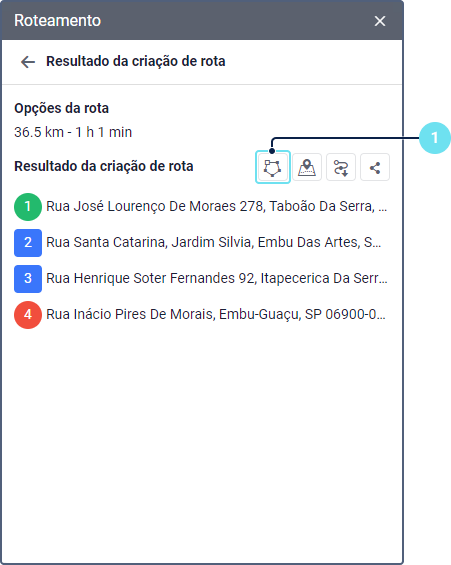Open Rua Santa Catarina address entry
Viewport: 451px width, 565px height.
(x=213, y=243)
